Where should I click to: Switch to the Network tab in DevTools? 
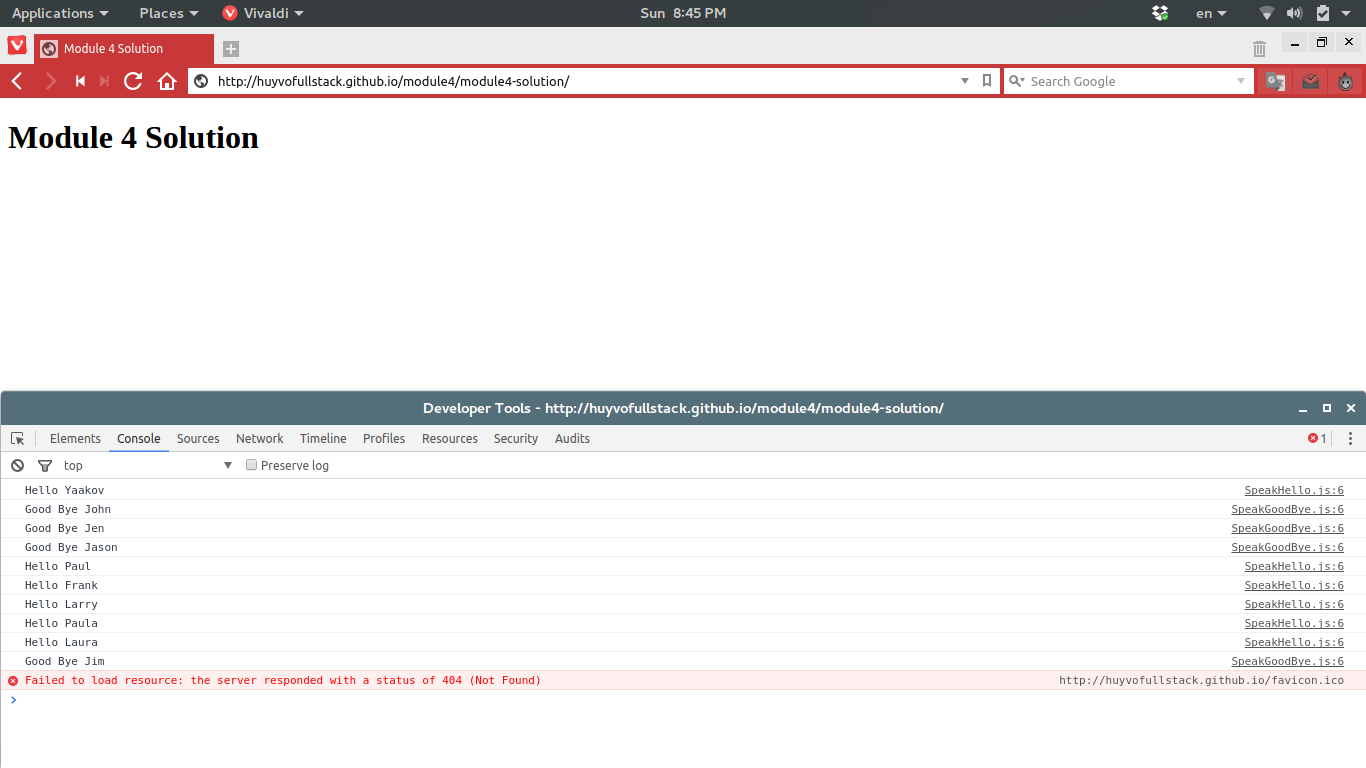pos(259,438)
